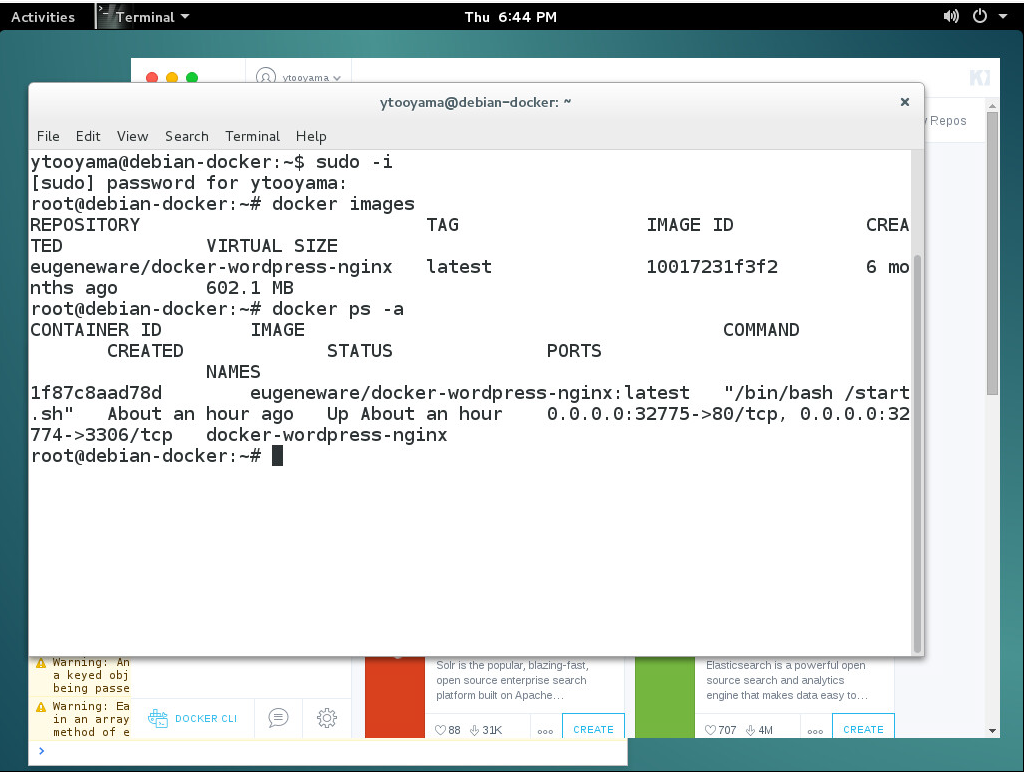This screenshot has height=772, width=1024.
Task: Click the console input line at bottom
Action: (x=328, y=751)
